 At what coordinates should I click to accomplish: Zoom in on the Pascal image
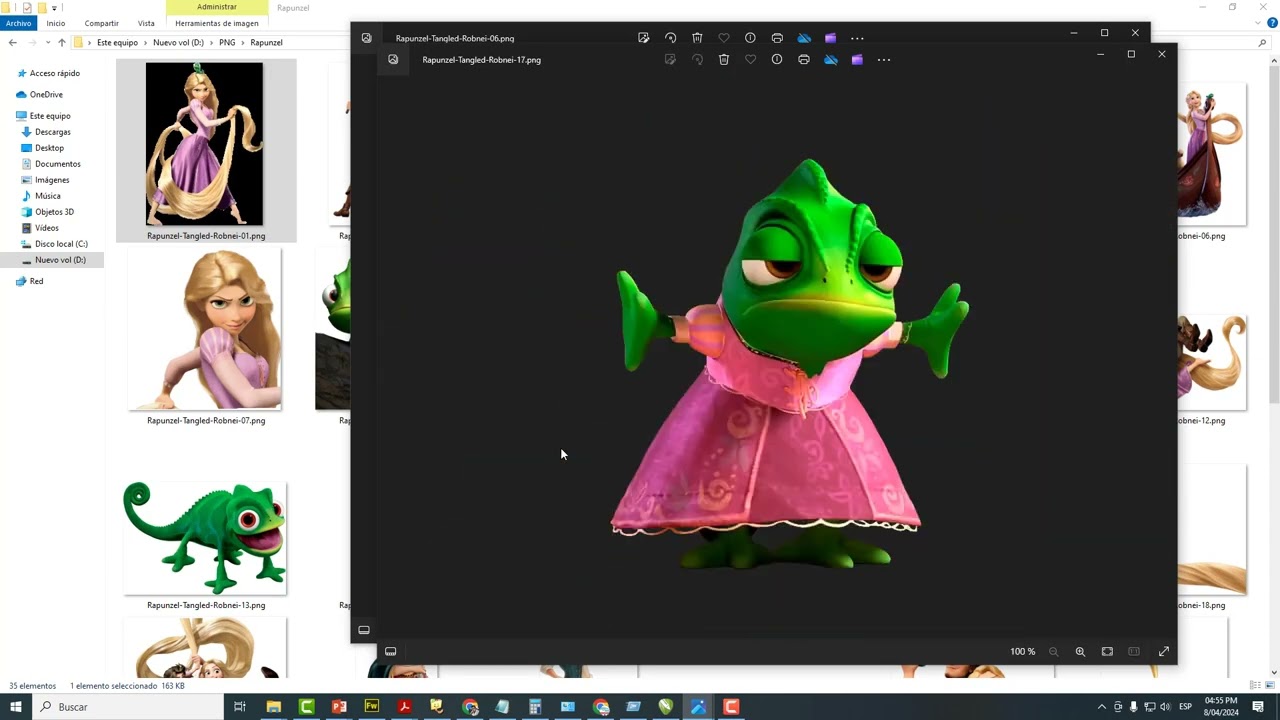tap(1080, 652)
